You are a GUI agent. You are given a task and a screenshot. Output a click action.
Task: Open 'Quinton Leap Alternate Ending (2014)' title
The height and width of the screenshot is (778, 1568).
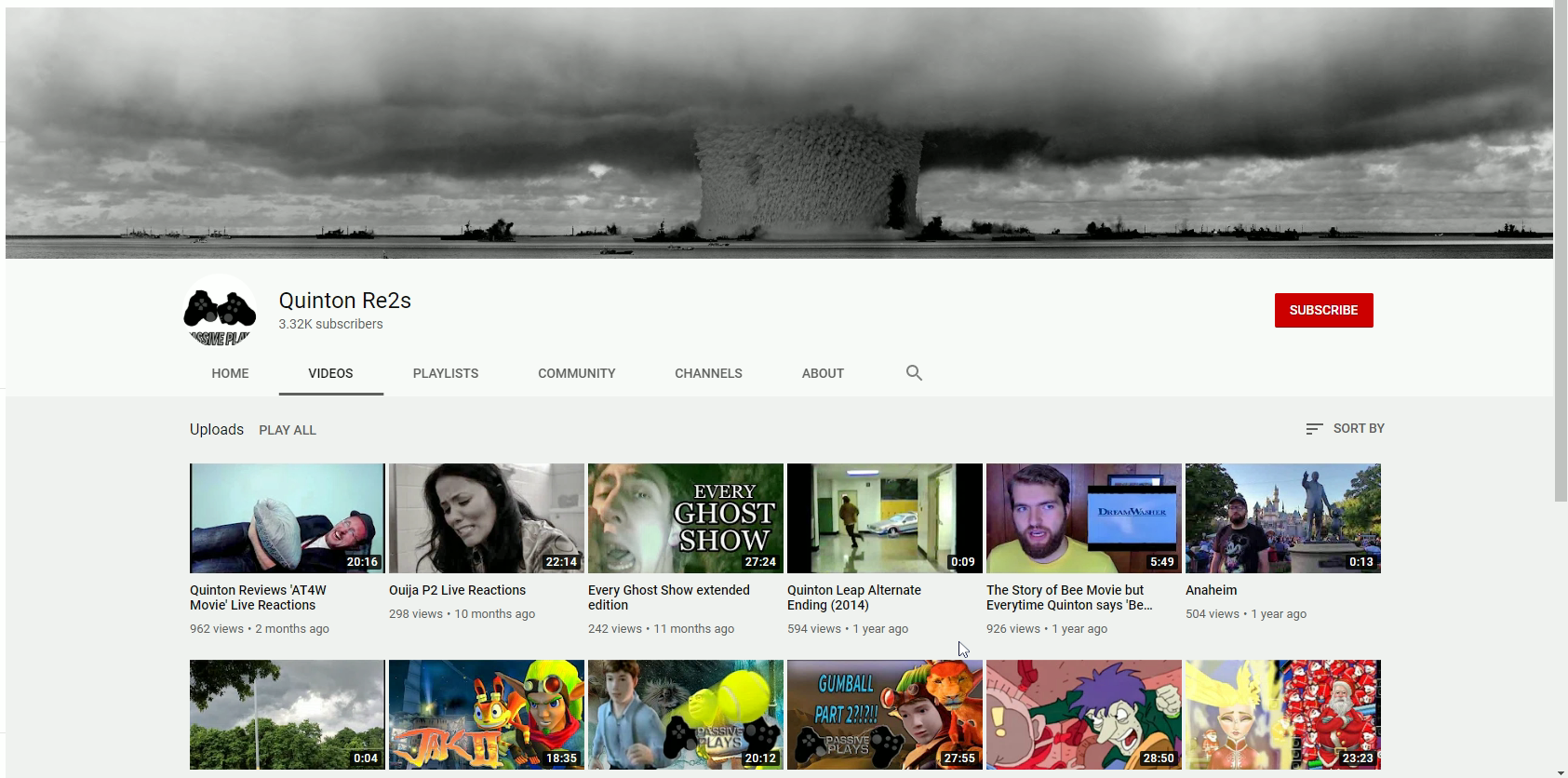[x=854, y=597]
